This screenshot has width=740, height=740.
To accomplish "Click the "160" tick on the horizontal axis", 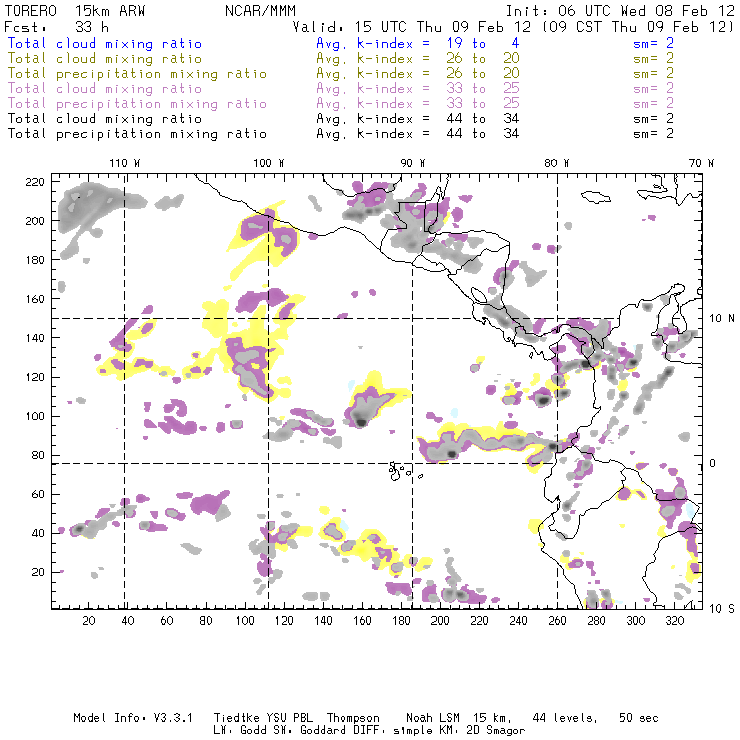I will tap(362, 621).
